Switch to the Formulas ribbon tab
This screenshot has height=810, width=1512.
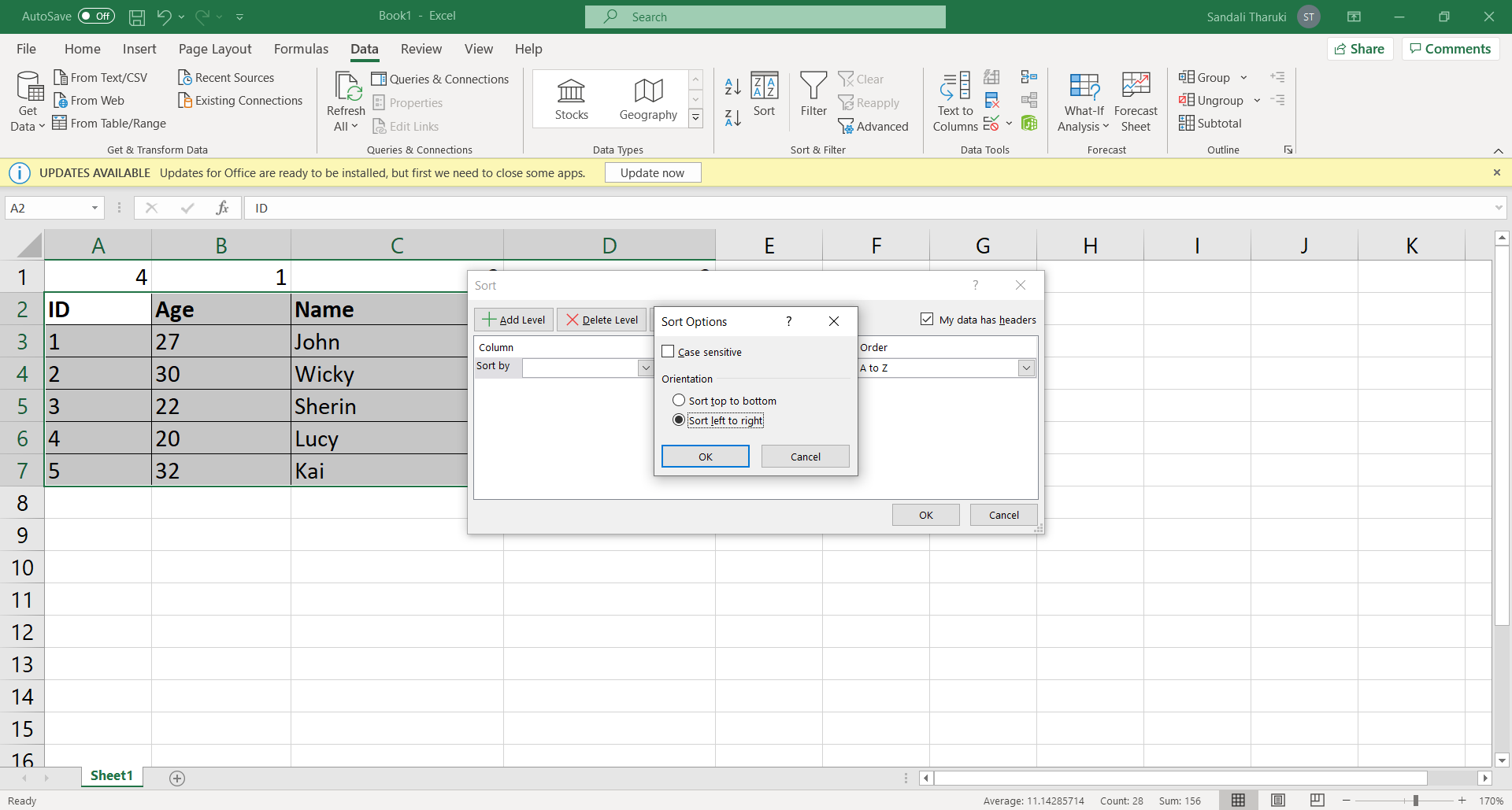(x=301, y=49)
